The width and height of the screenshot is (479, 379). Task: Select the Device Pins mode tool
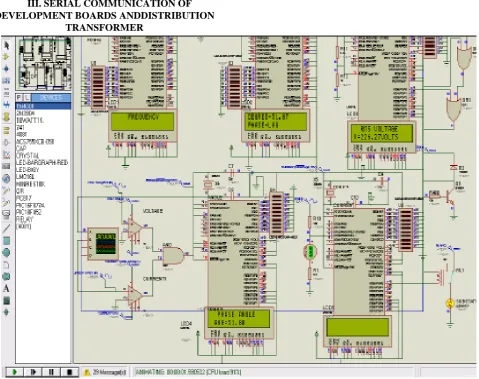(6, 142)
